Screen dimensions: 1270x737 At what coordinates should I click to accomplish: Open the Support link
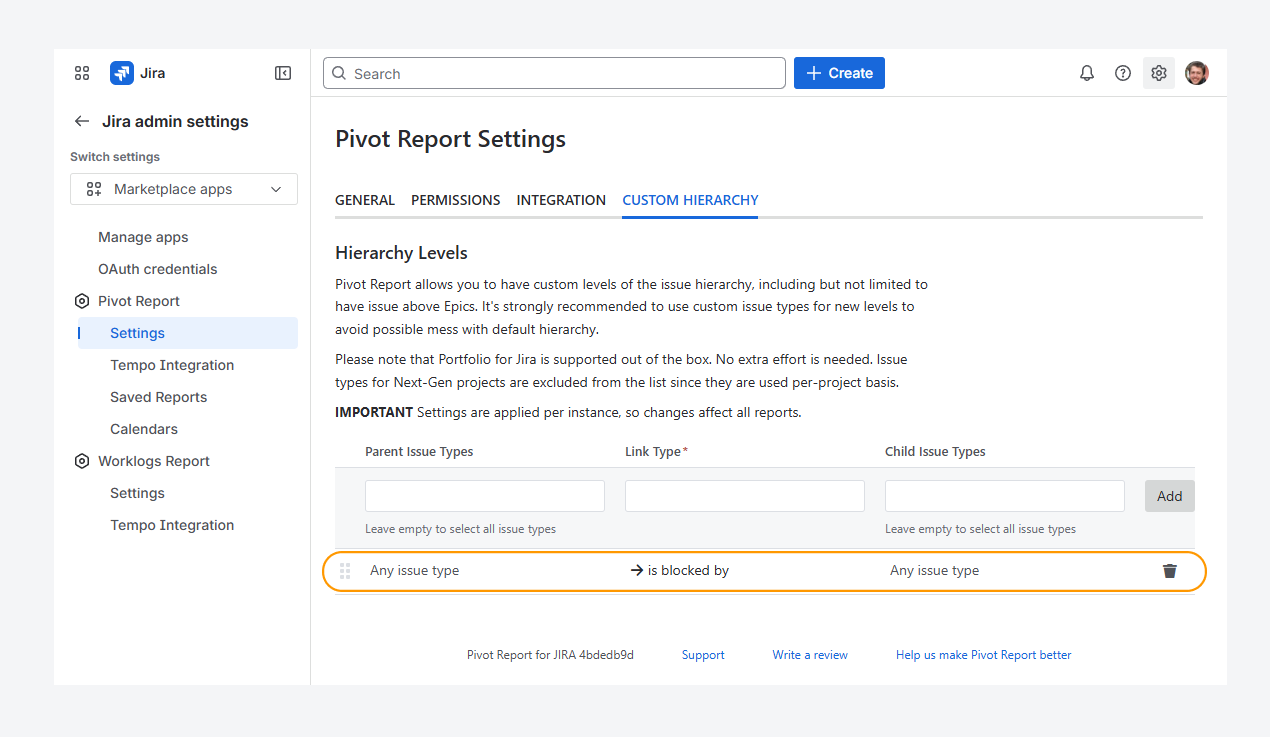click(703, 655)
